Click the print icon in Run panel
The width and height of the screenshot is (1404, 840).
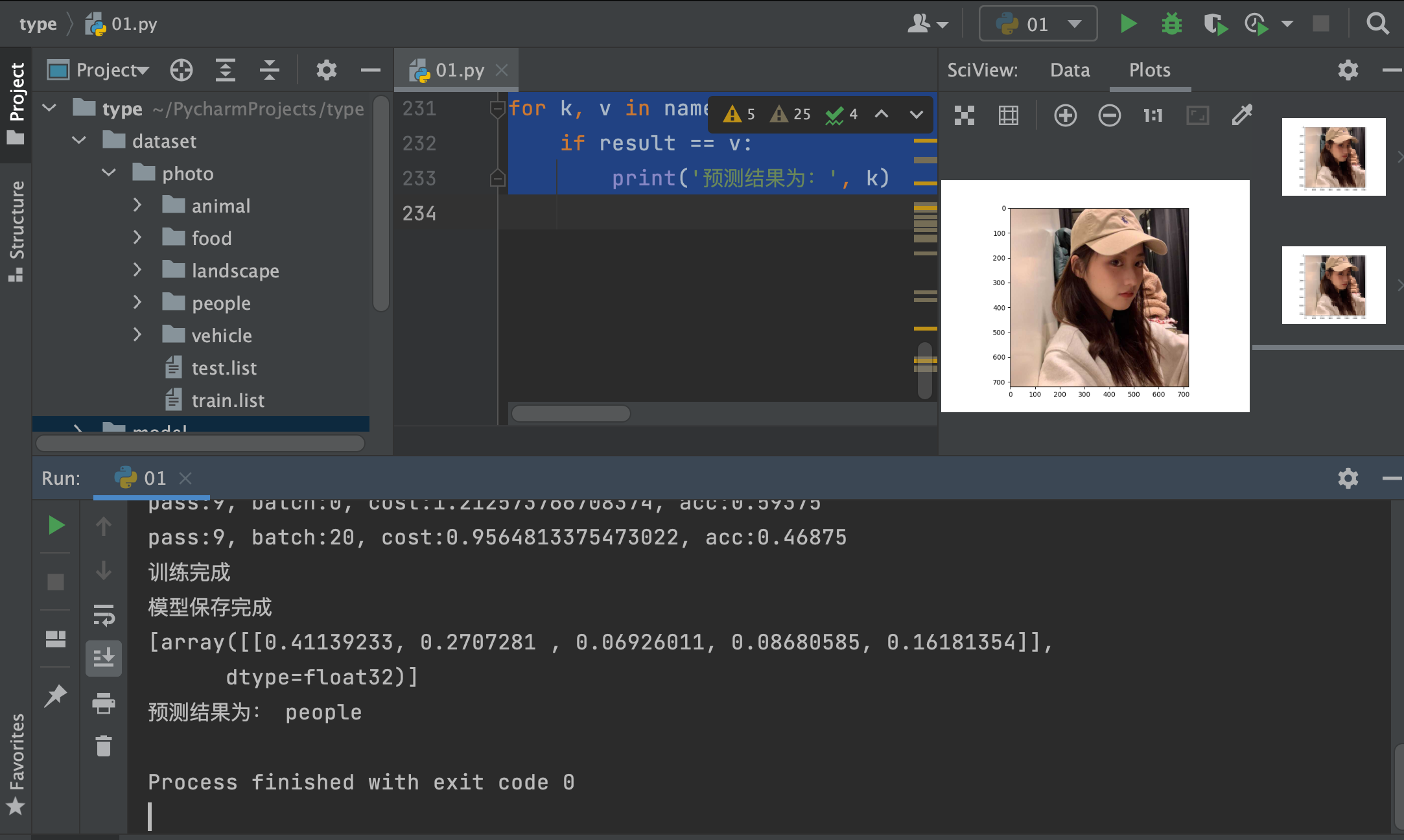pos(104,703)
